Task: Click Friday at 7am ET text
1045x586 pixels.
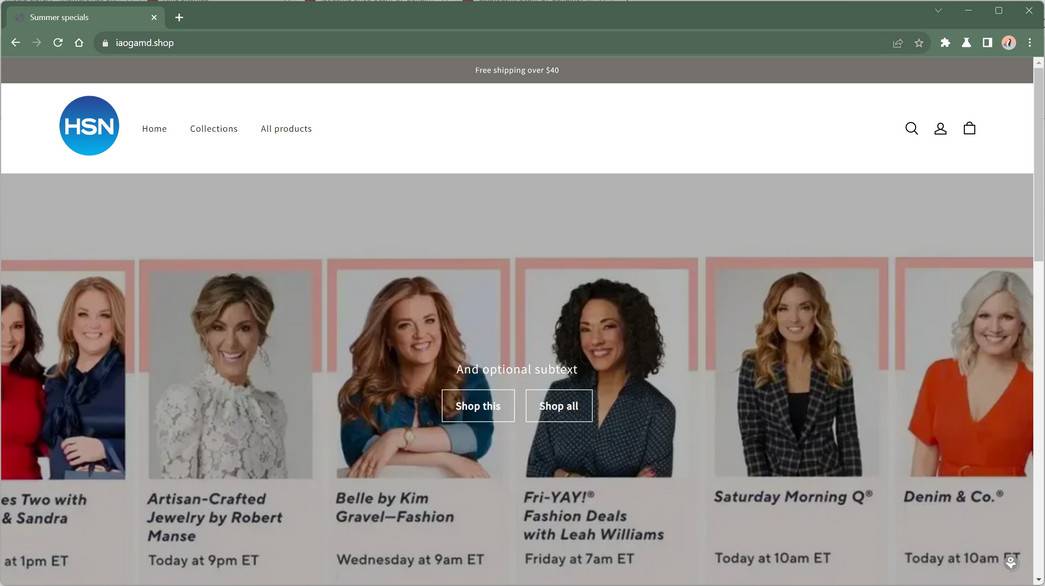Action: click(x=579, y=559)
